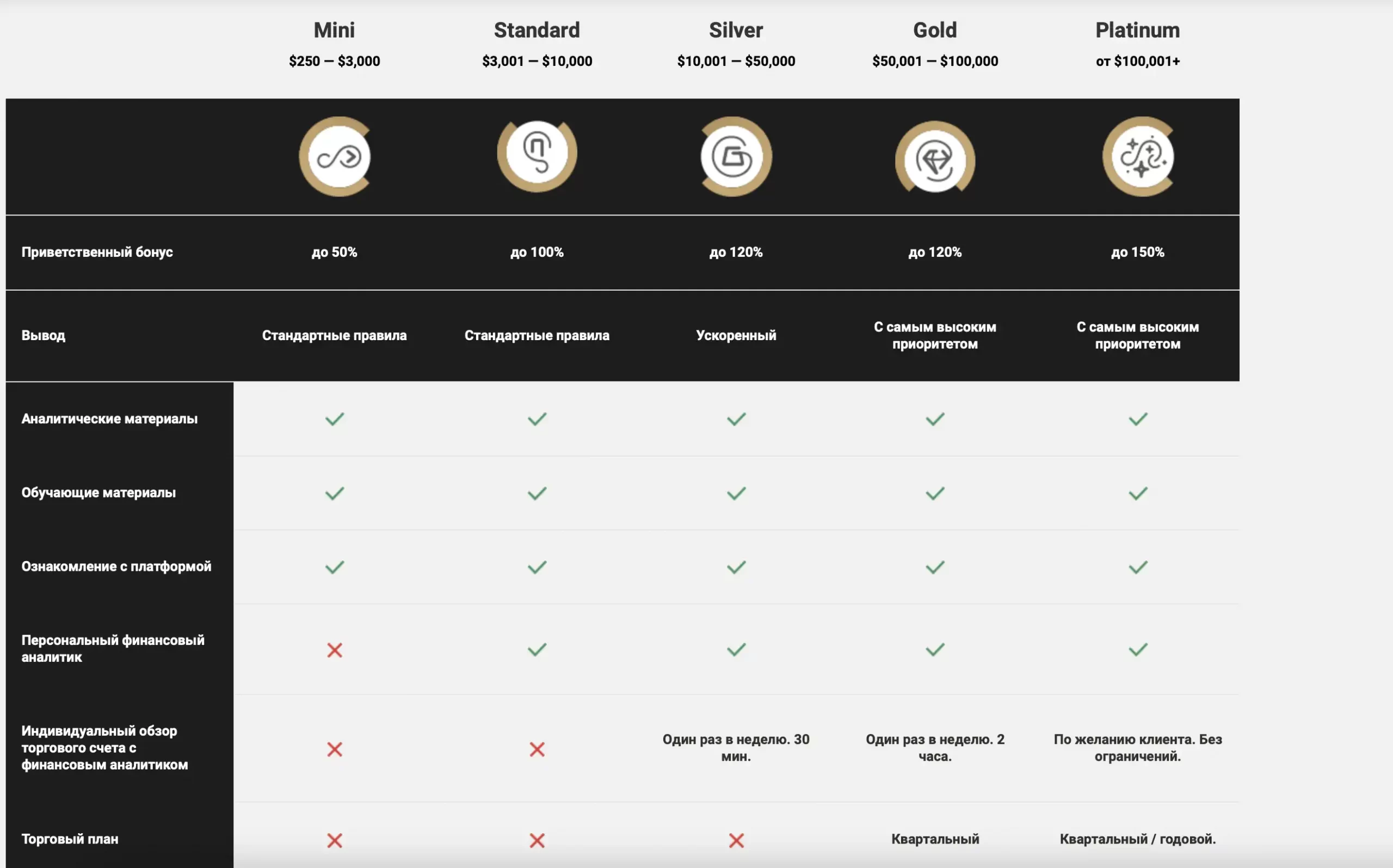
Task: Click the Silver price range $10,001 — $50,000
Action: [x=736, y=61]
